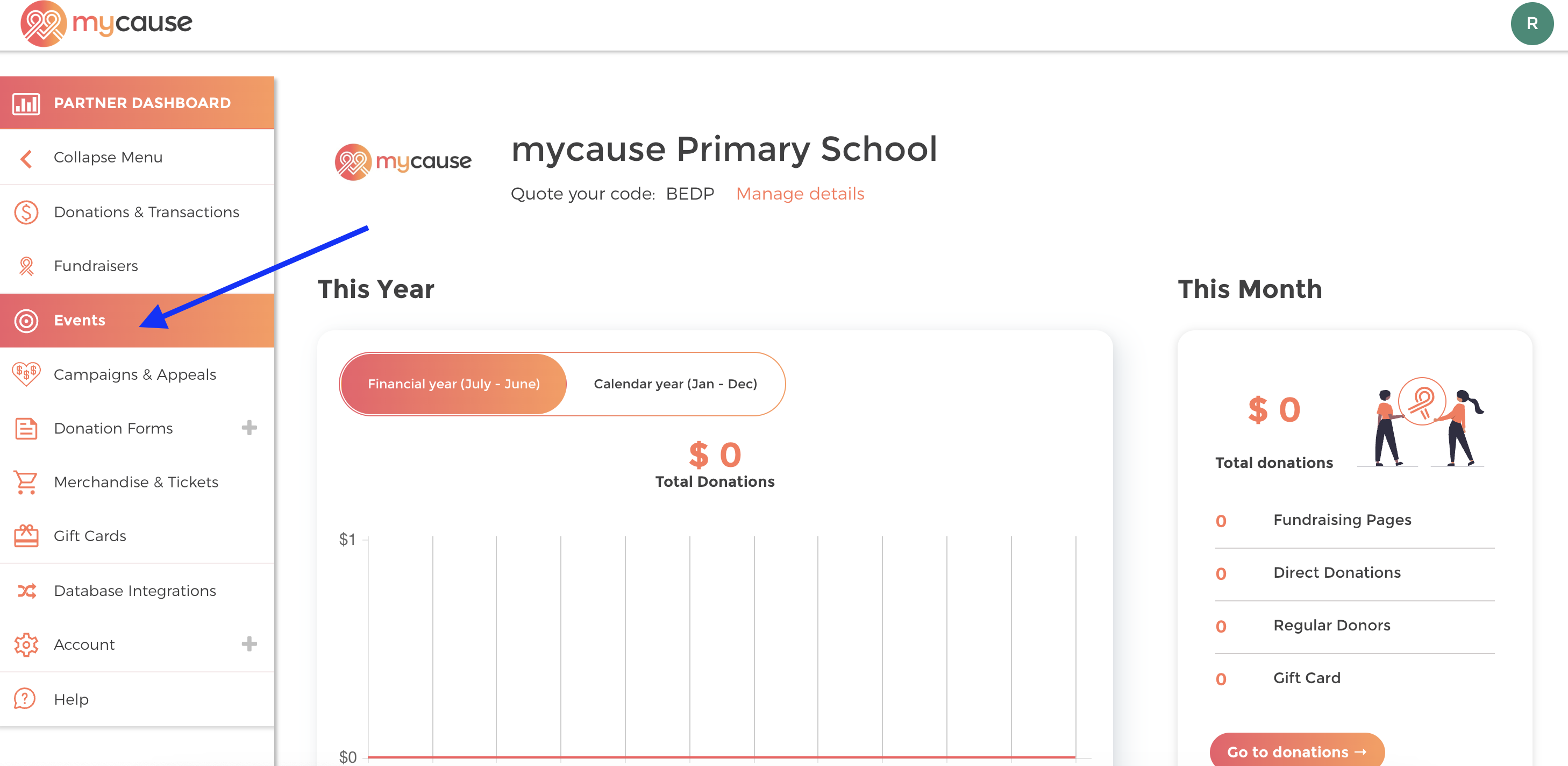1568x766 pixels.
Task: Click the Events target icon
Action: click(x=26, y=320)
